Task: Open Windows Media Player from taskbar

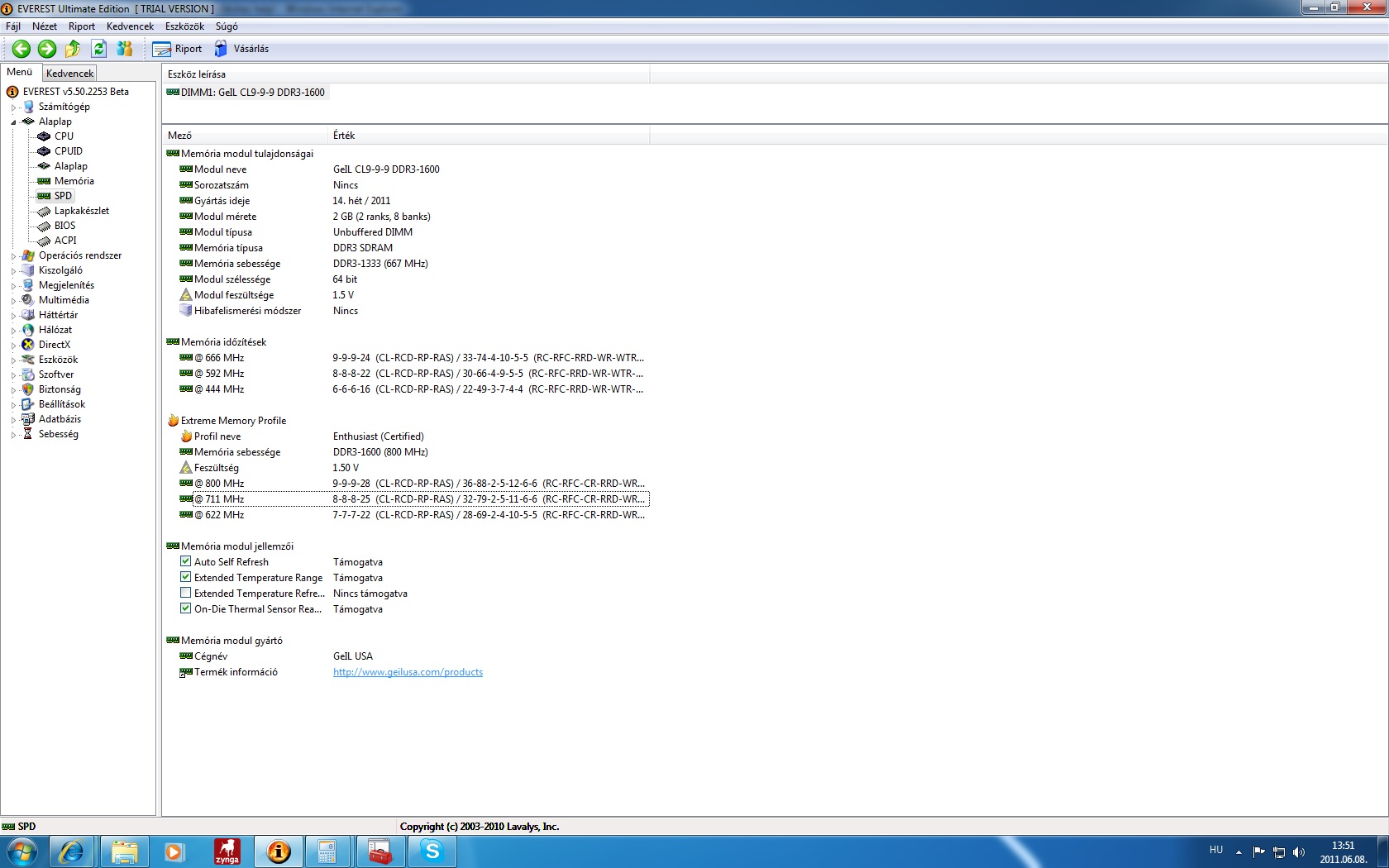Action: tap(174, 851)
